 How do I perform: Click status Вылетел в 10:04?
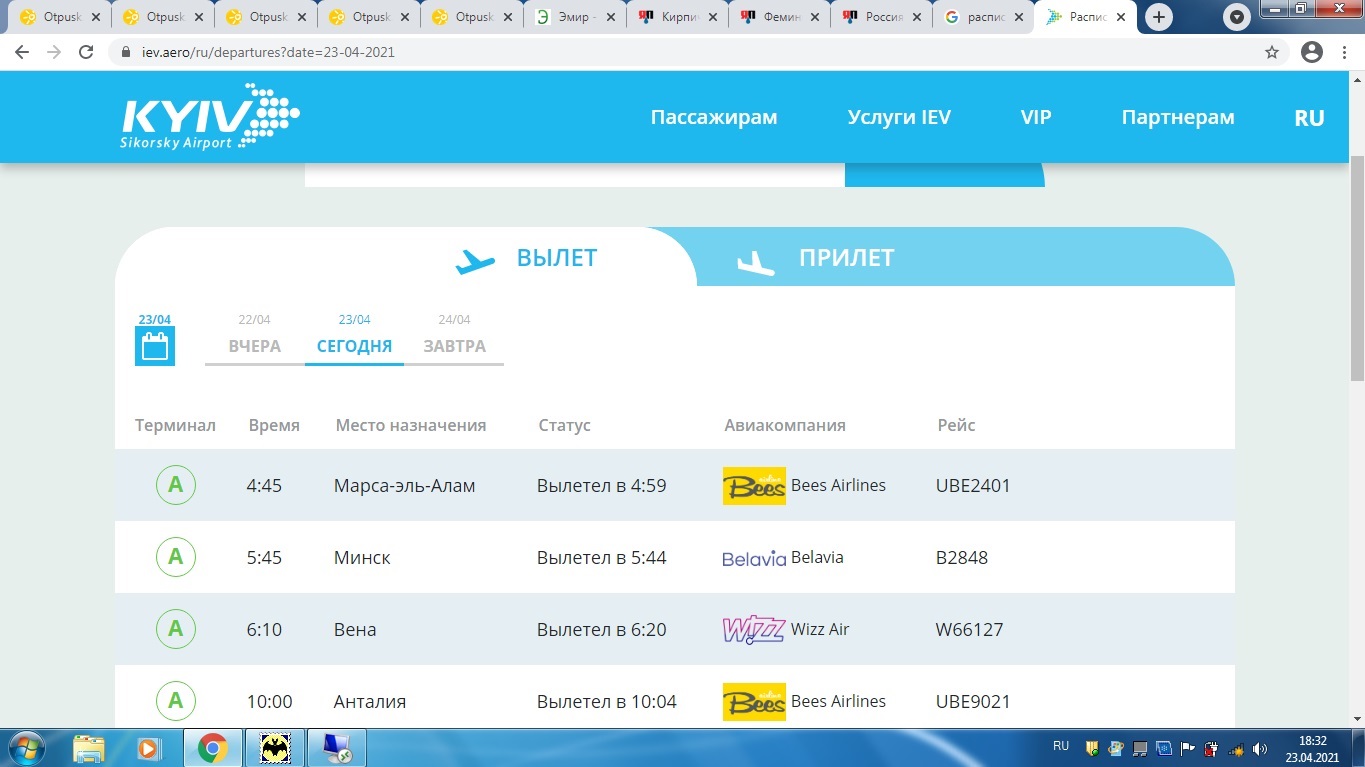[606, 702]
